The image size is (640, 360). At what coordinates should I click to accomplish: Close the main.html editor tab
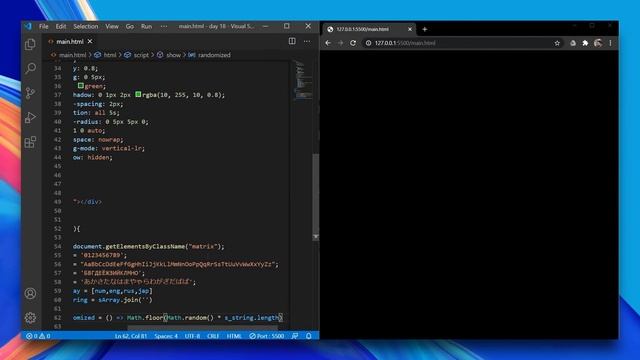click(90, 42)
